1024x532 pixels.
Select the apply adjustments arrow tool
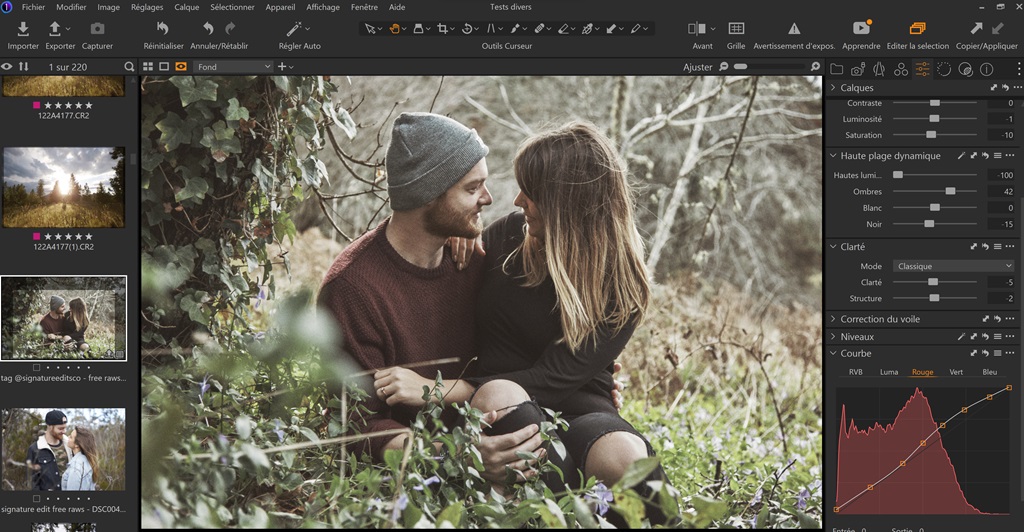click(x=611, y=29)
